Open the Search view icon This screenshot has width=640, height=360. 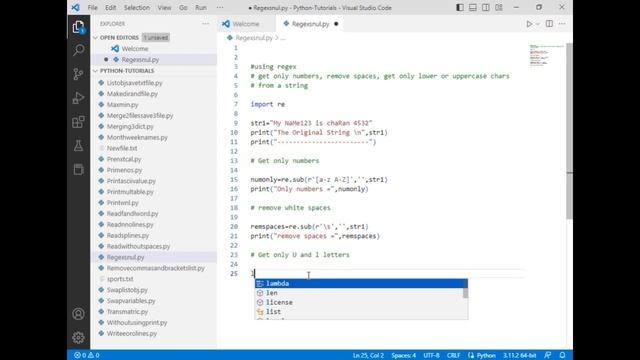tap(78, 50)
